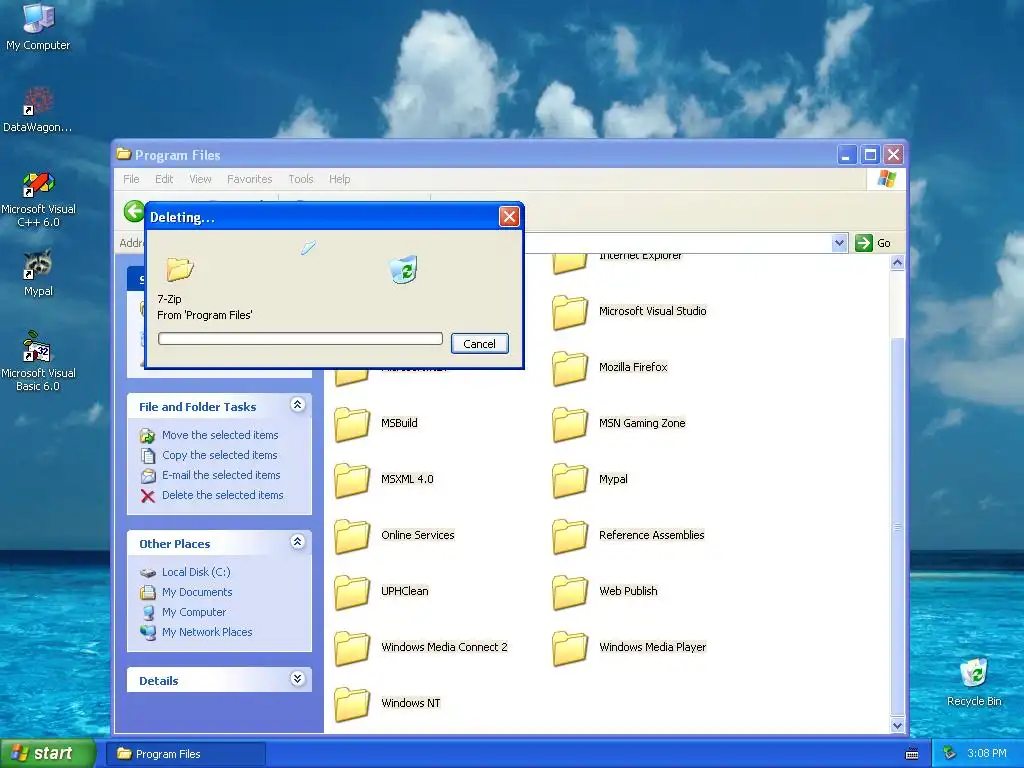Open the File menu
This screenshot has width=1024, height=768.
[131, 179]
